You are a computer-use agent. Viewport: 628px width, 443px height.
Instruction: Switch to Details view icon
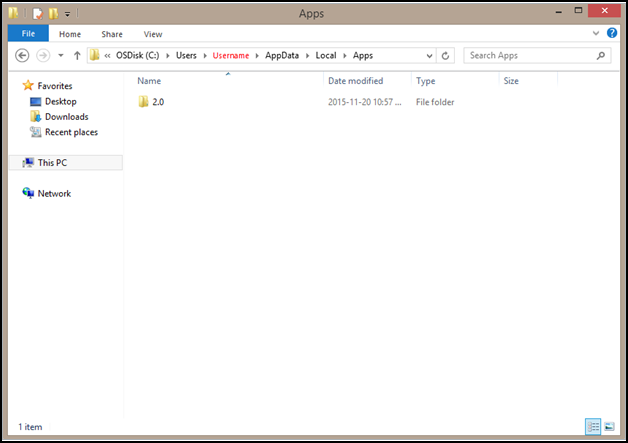[x=593, y=427]
